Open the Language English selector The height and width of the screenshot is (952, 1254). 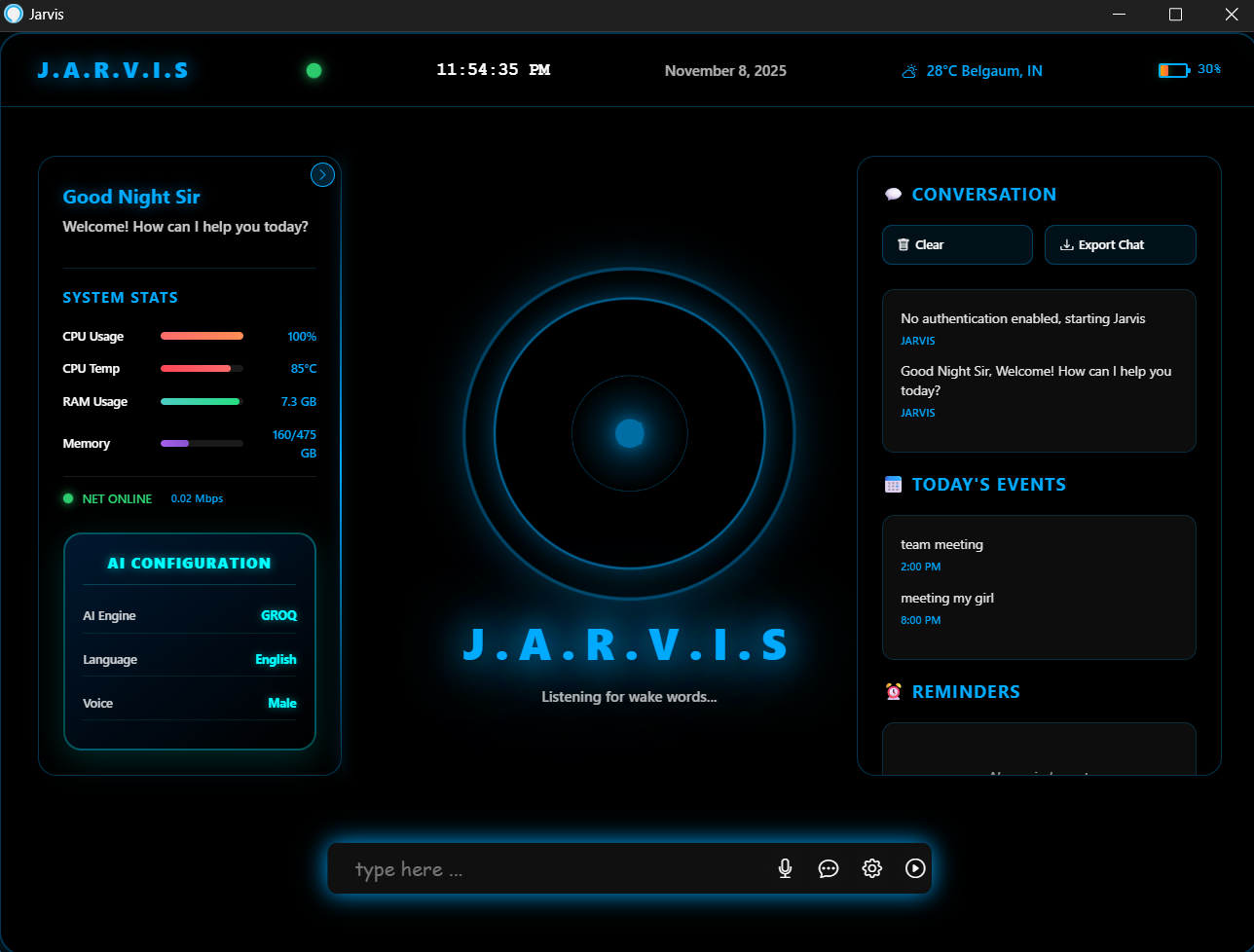[x=276, y=659]
